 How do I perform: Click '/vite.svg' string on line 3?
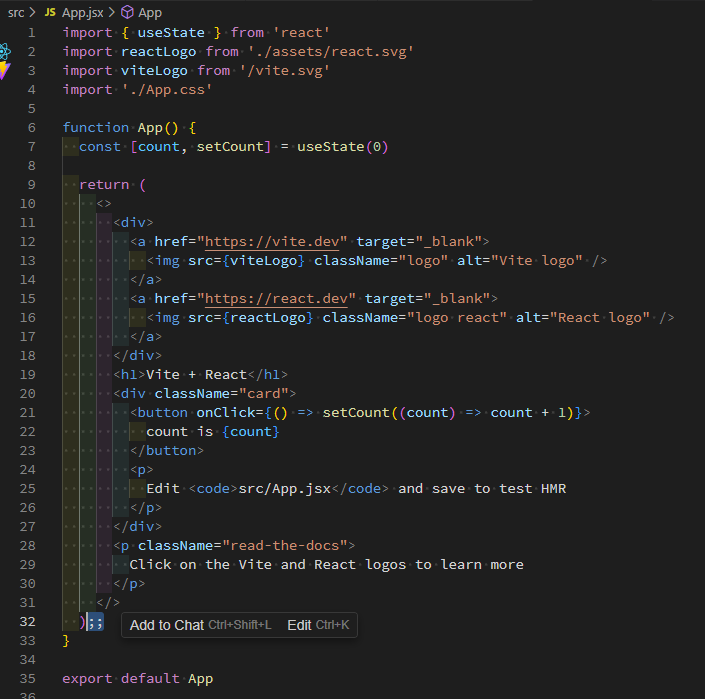pos(284,71)
